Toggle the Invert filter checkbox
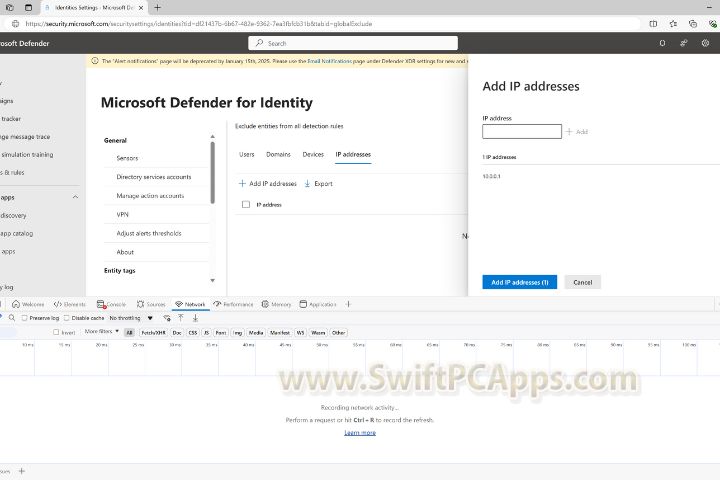The width and height of the screenshot is (720, 480). (56, 332)
